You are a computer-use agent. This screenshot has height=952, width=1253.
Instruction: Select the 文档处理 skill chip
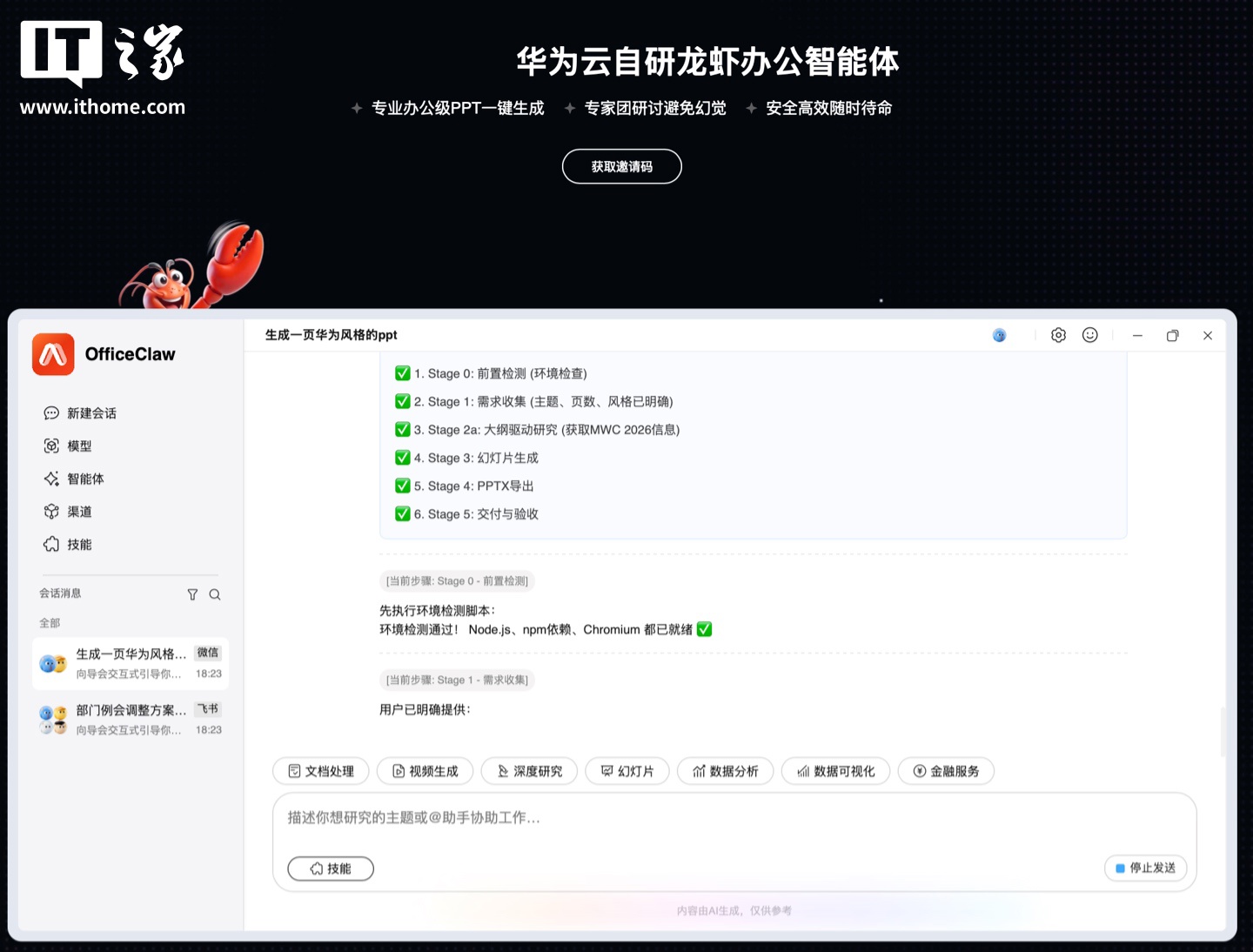click(320, 771)
